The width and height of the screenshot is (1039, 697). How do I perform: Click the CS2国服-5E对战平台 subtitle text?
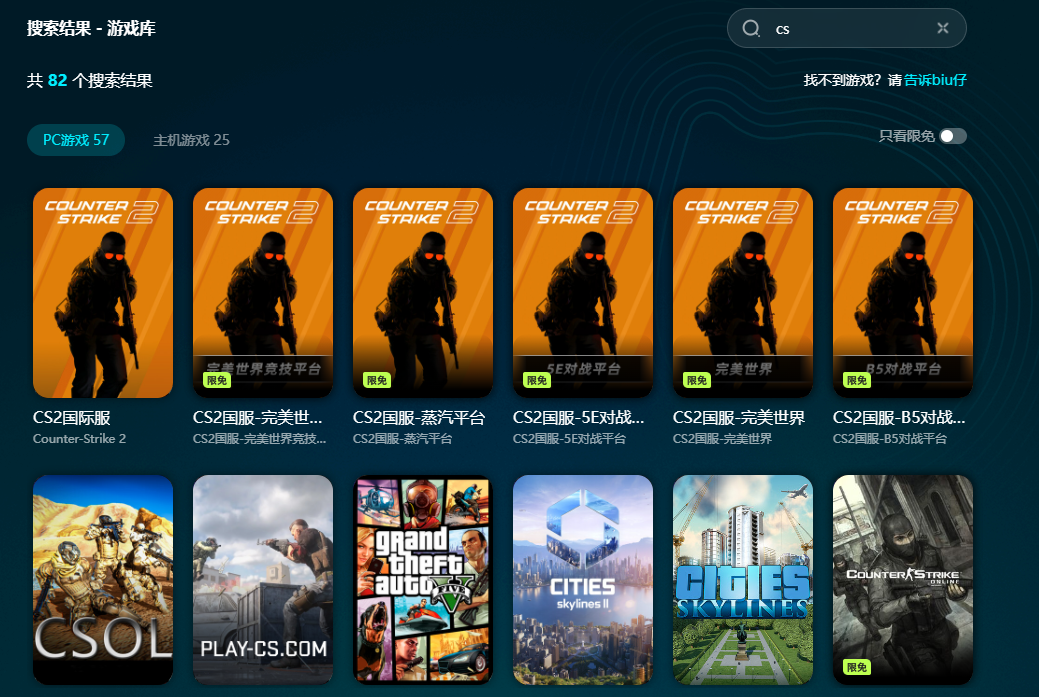[569, 439]
